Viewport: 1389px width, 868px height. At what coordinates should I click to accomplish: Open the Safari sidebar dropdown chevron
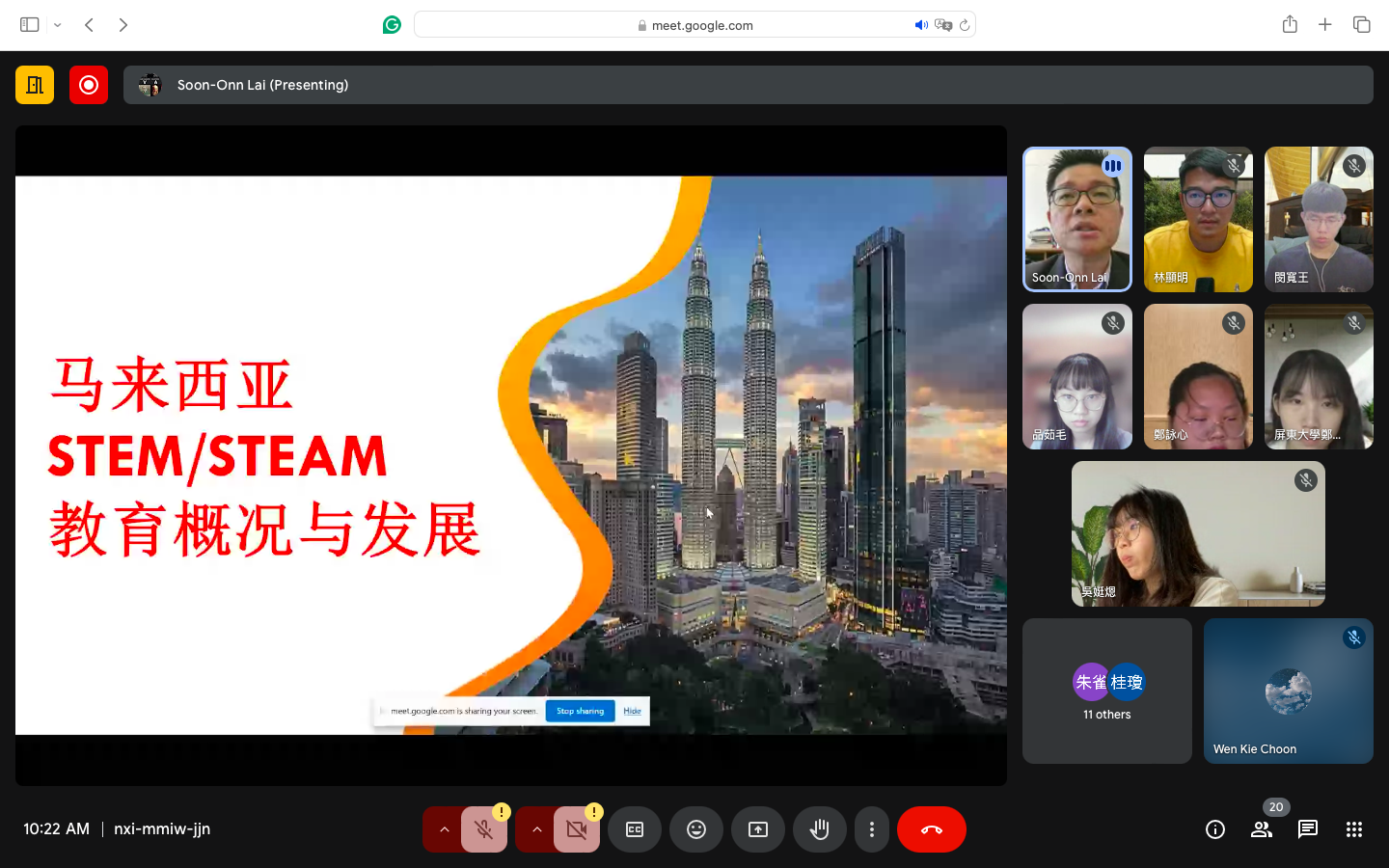tap(58, 25)
